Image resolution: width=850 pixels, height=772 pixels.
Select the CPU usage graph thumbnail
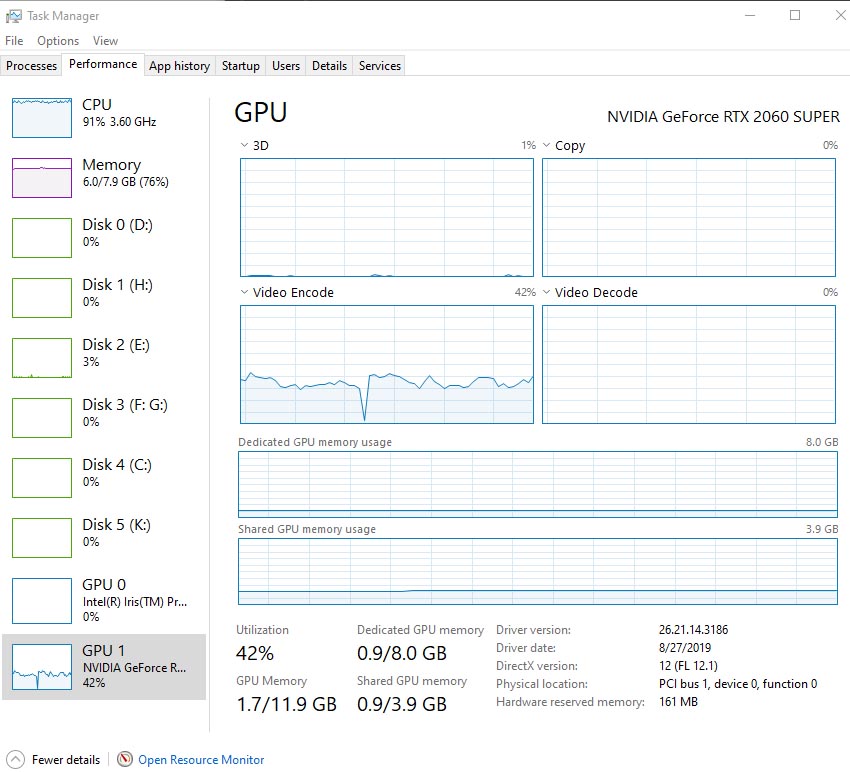(42, 117)
